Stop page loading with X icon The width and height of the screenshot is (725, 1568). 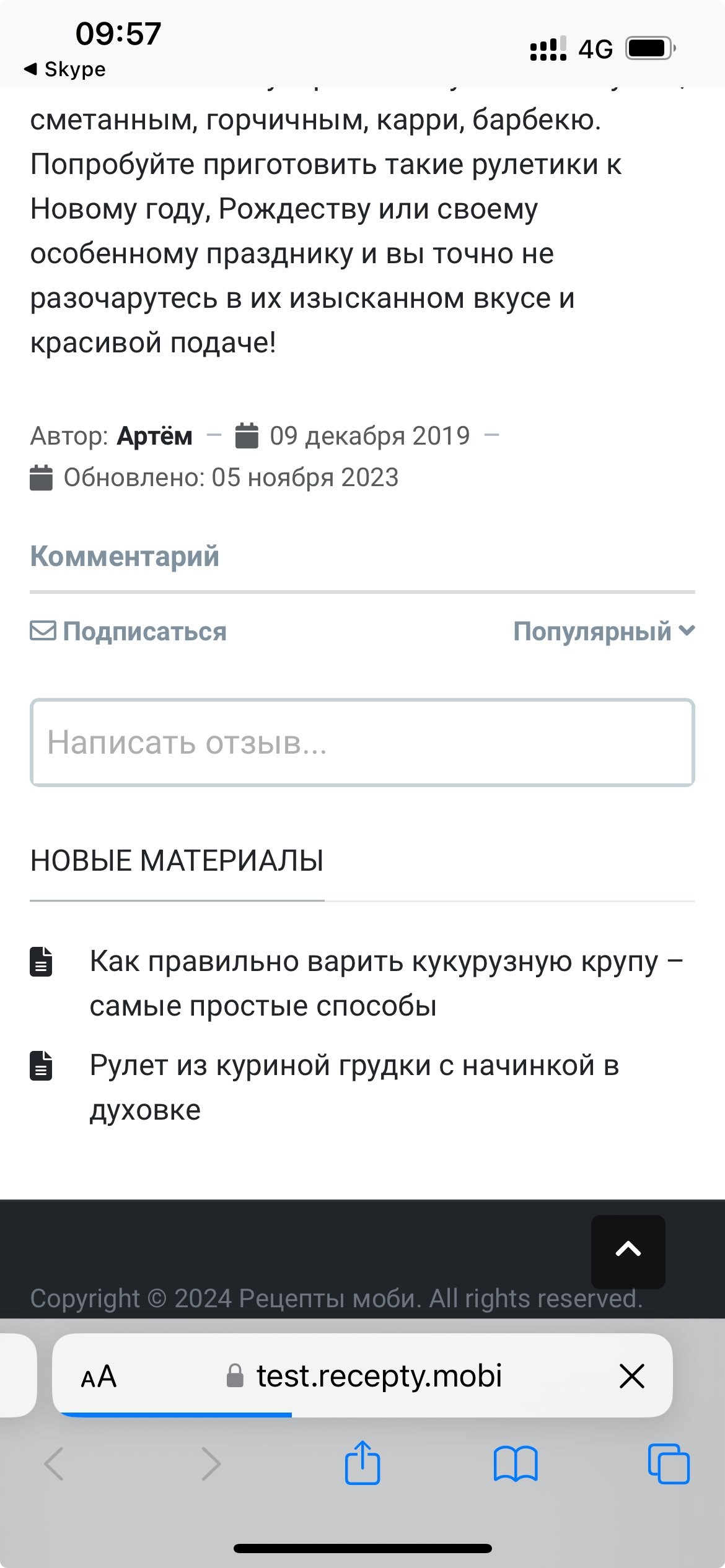631,1376
